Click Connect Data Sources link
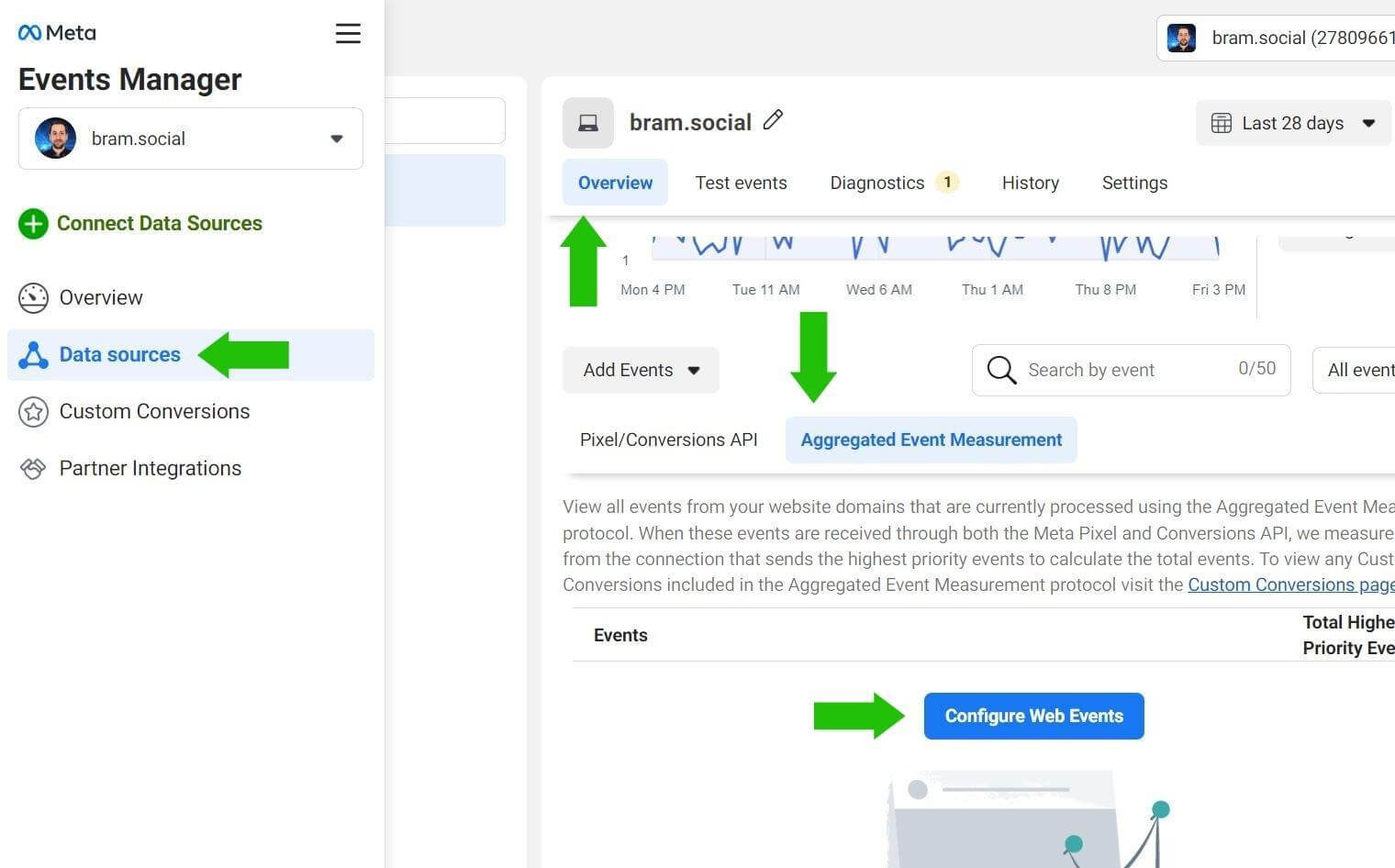This screenshot has width=1395, height=868. (x=160, y=223)
